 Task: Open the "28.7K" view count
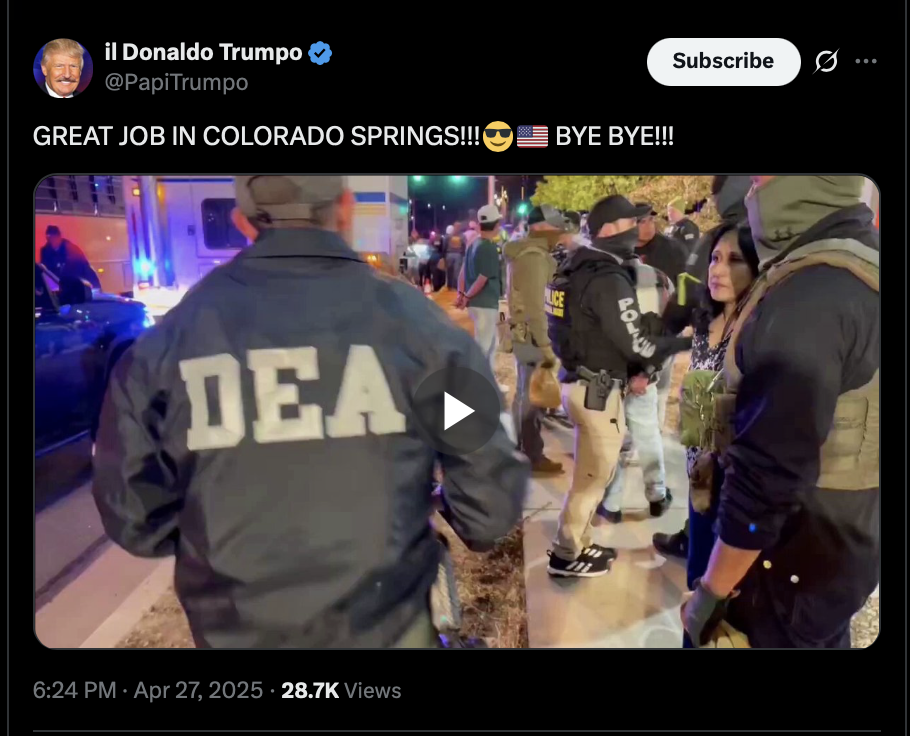tap(310, 690)
